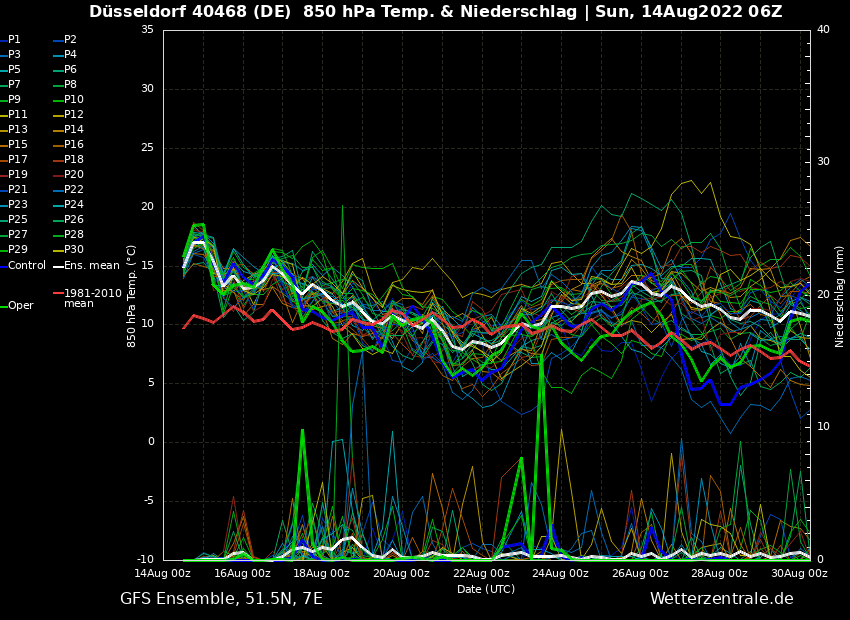
Task: Click the Wetterzentrale.de source text
Action: coord(721,599)
